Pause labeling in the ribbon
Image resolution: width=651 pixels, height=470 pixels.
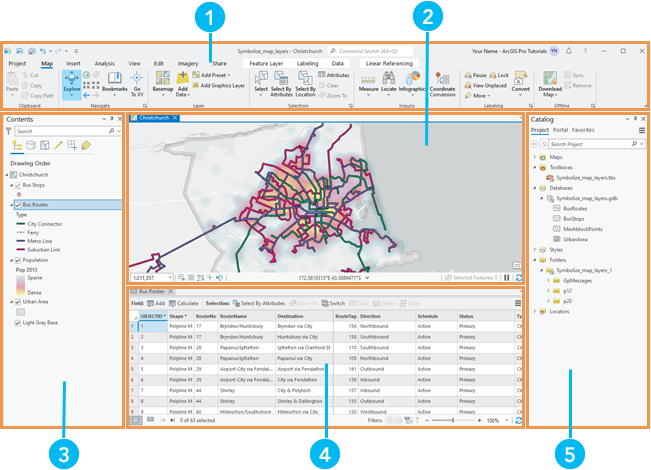tap(475, 75)
